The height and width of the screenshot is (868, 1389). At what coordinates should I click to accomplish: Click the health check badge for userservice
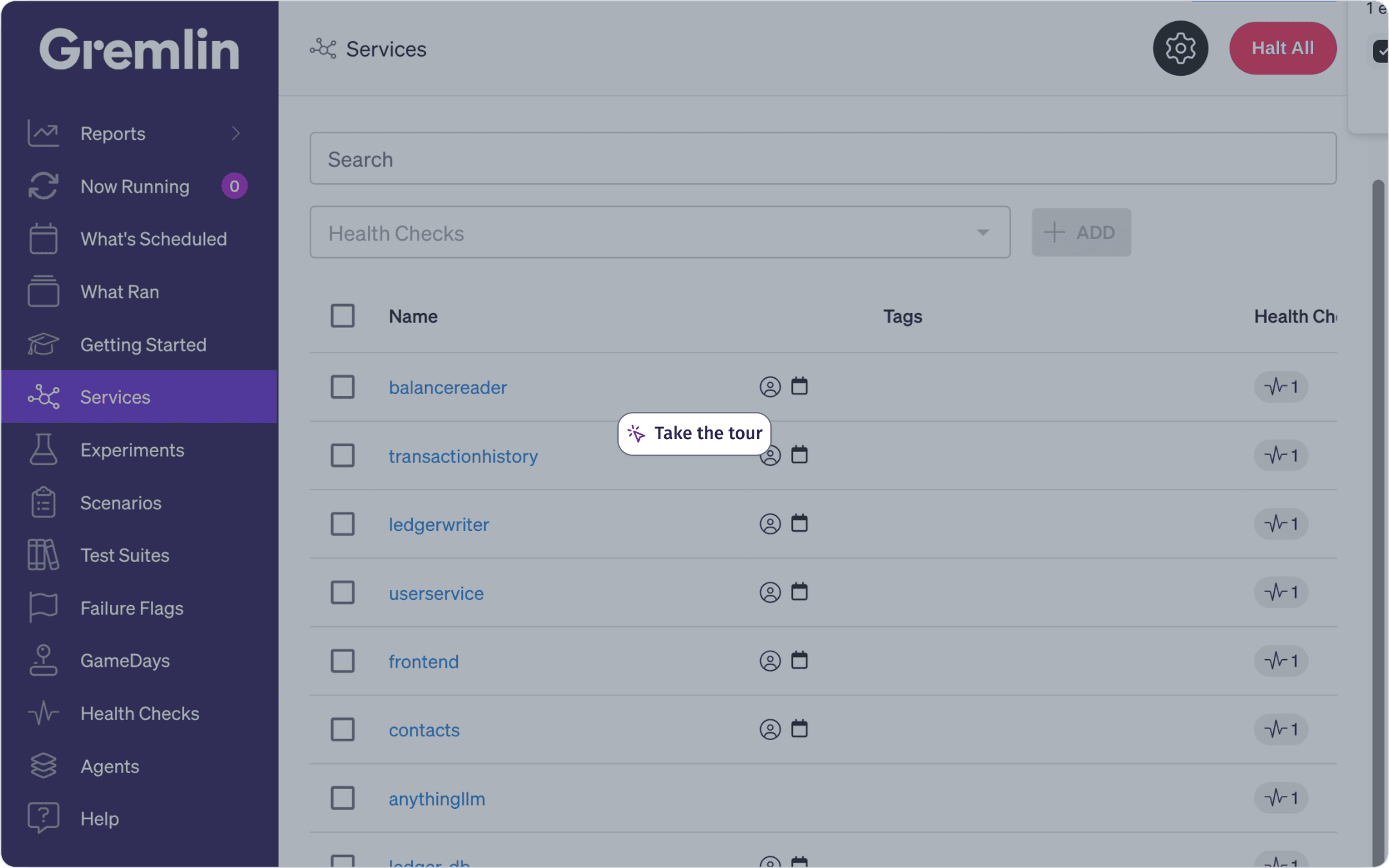(x=1280, y=592)
